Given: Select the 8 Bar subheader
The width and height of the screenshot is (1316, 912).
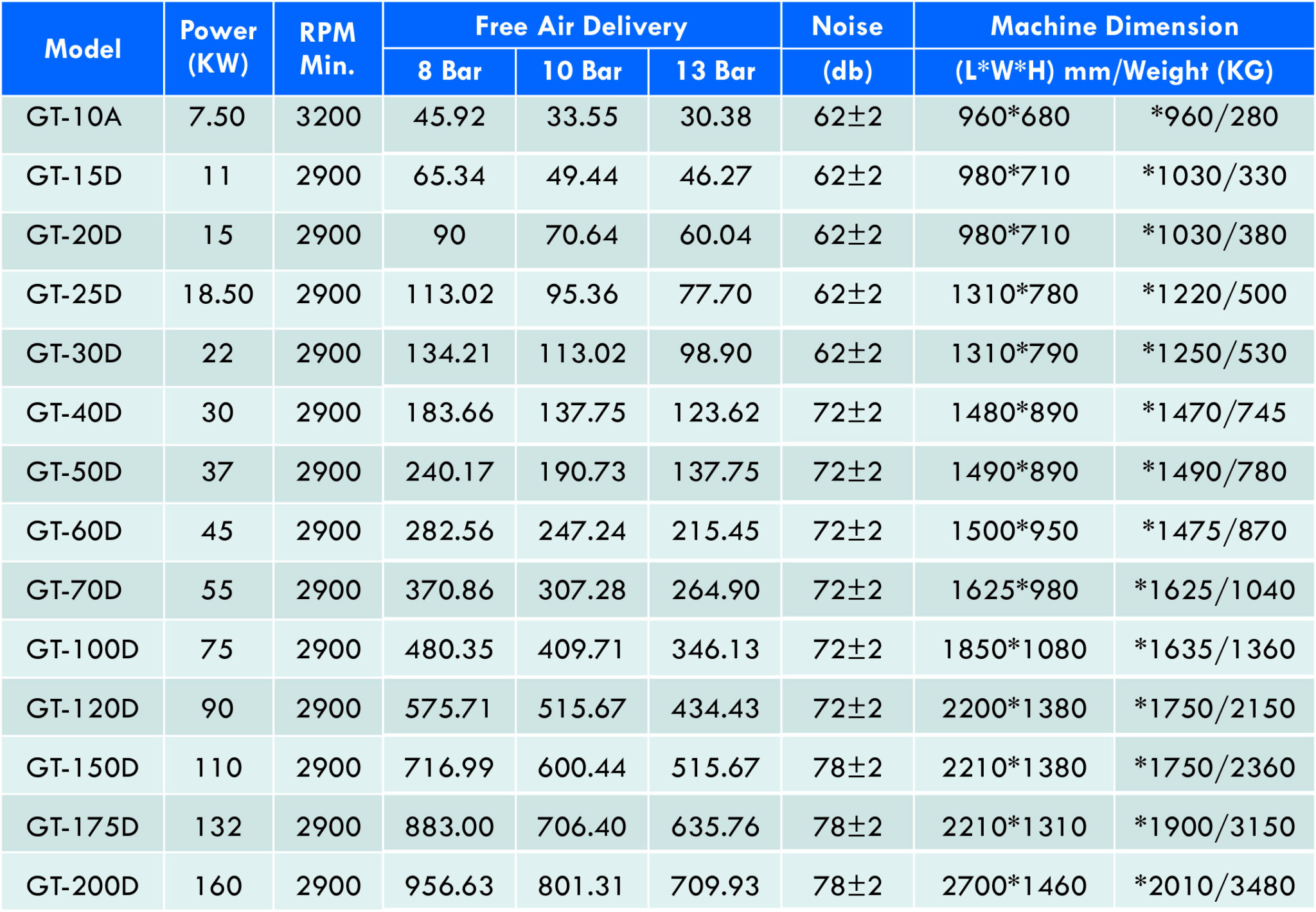Looking at the screenshot, I should [449, 71].
